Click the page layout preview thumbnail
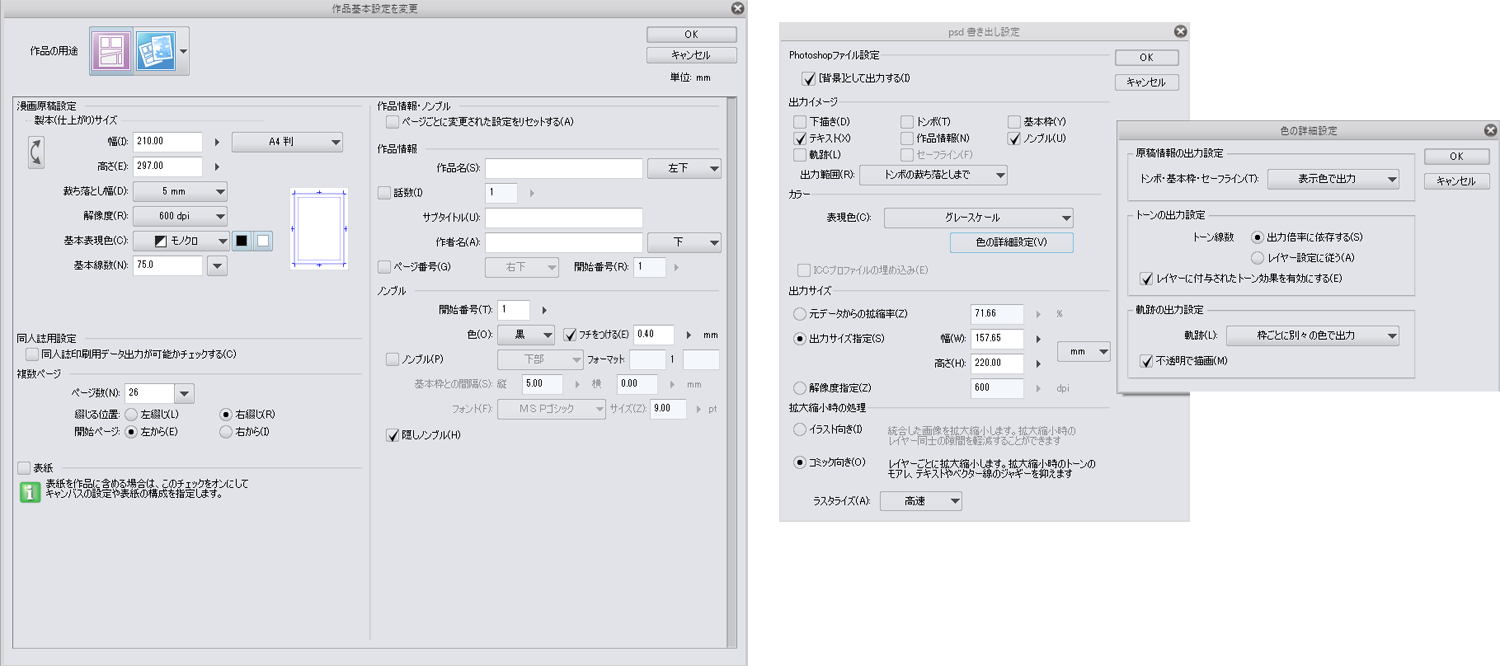 [318, 228]
